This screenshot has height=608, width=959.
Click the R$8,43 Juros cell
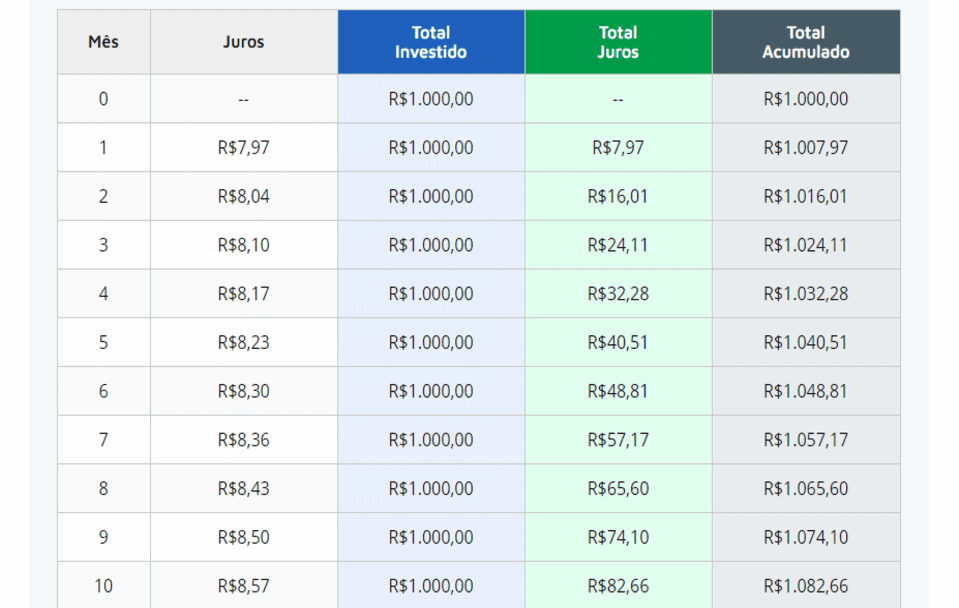pyautogui.click(x=243, y=488)
